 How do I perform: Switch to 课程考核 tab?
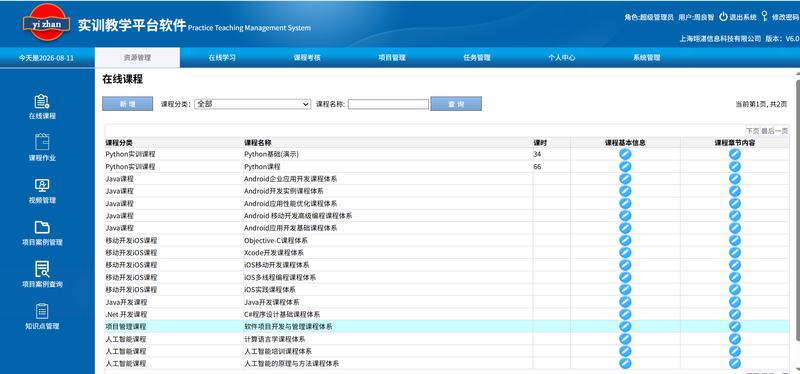307,58
